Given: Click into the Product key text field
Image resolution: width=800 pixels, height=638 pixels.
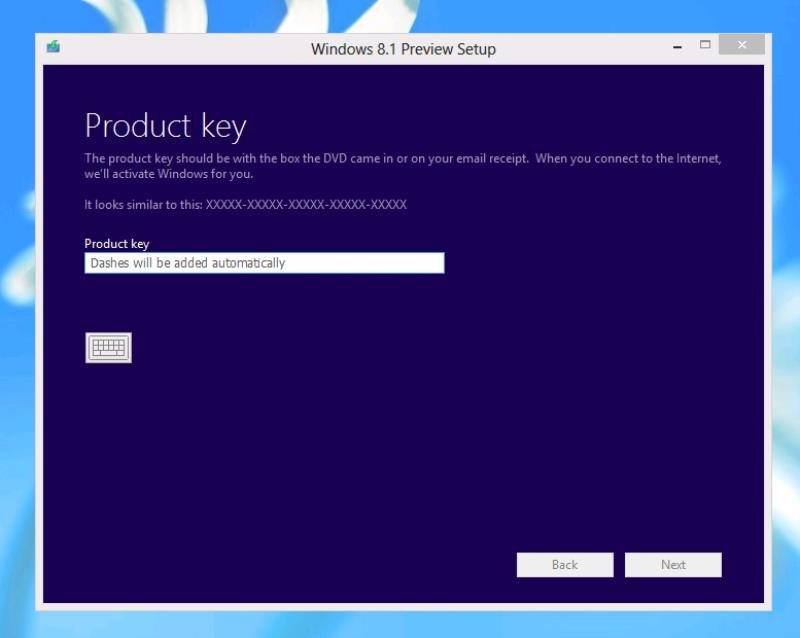Looking at the screenshot, I should [264, 263].
